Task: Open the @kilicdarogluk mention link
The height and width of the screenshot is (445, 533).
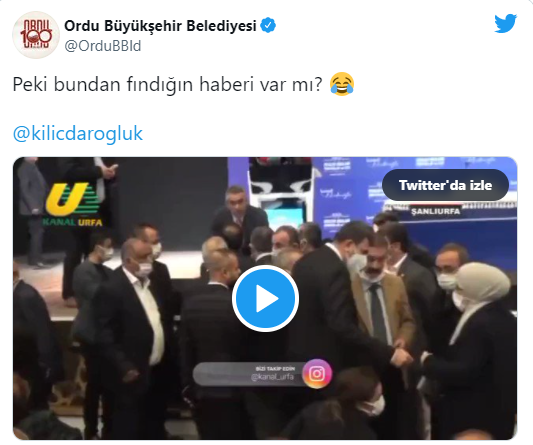Action: (78, 133)
